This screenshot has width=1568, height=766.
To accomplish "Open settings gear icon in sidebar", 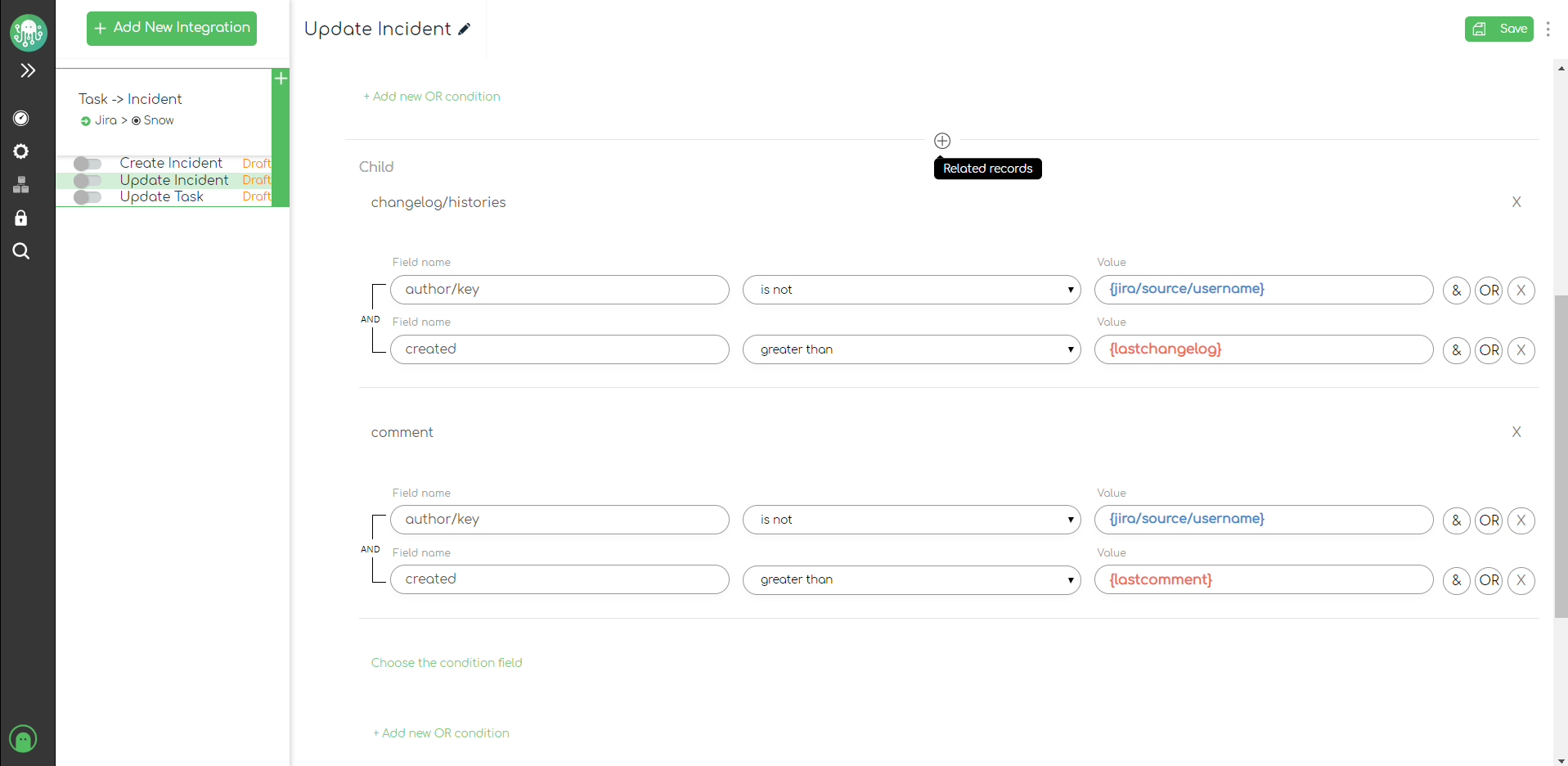I will 21,151.
